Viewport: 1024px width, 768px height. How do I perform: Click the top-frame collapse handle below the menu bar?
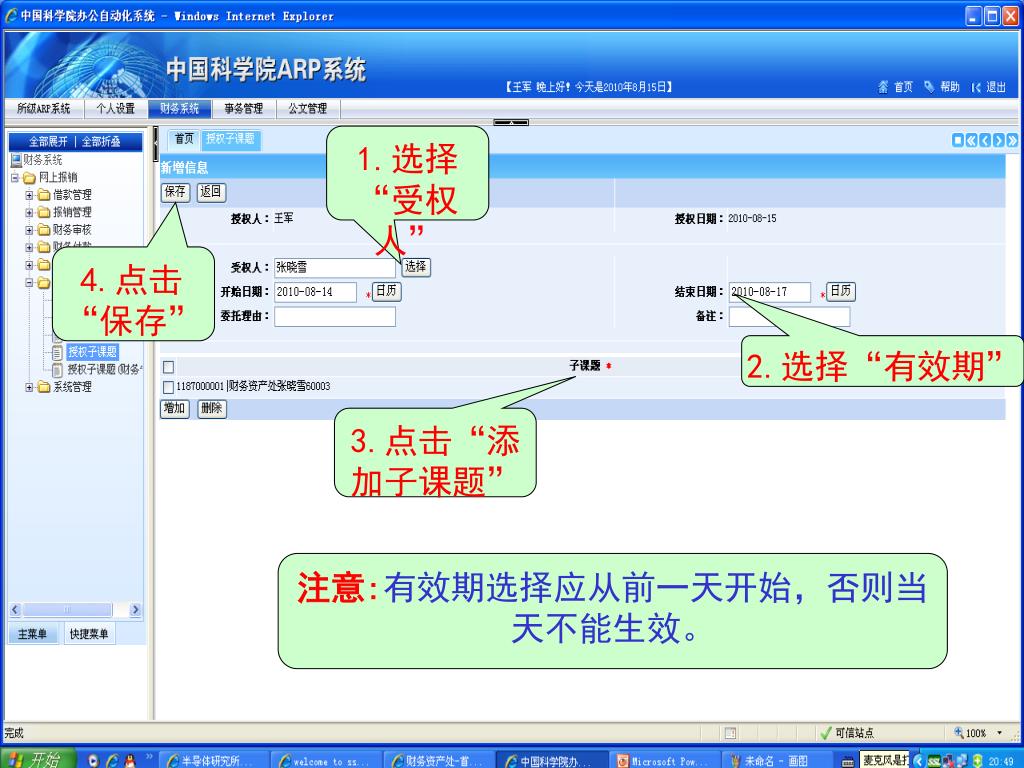click(511, 122)
